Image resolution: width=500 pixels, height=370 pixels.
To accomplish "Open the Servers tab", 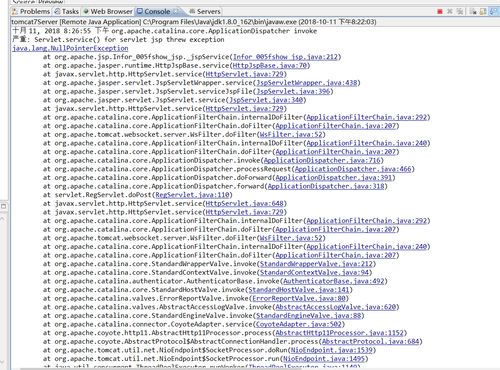I will pos(205,12).
